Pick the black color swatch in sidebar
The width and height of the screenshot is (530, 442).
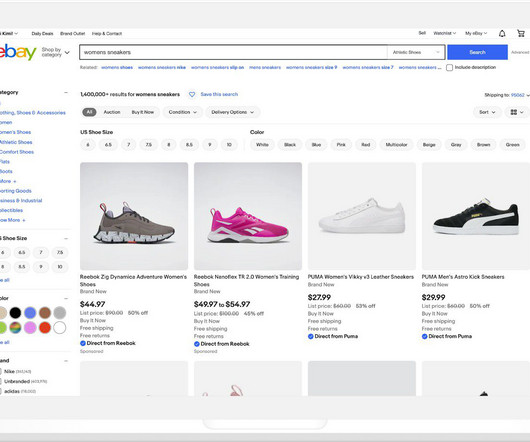15,313
